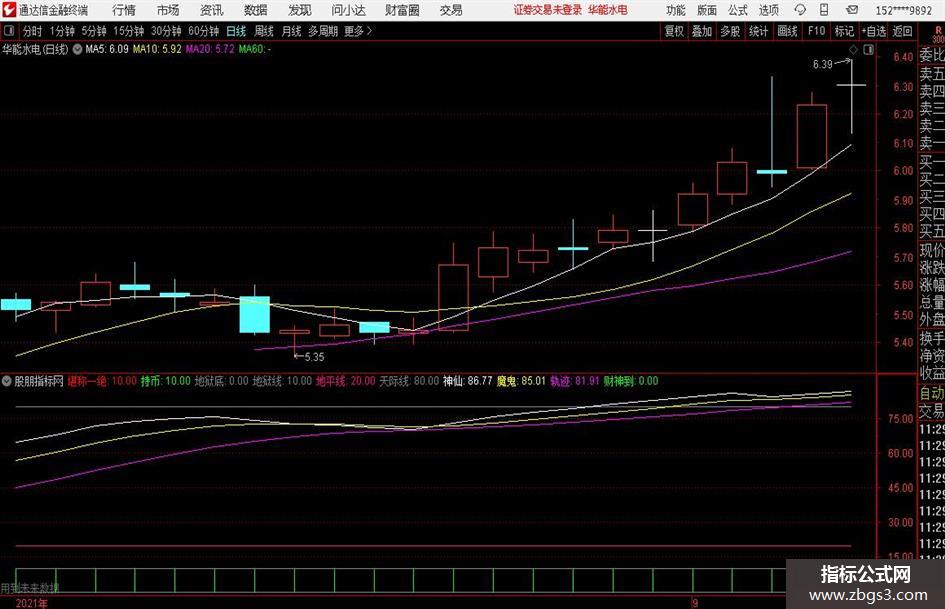Click the diamond icon at chart top-right
Viewport: 945px width, 609px height.
tap(853, 49)
